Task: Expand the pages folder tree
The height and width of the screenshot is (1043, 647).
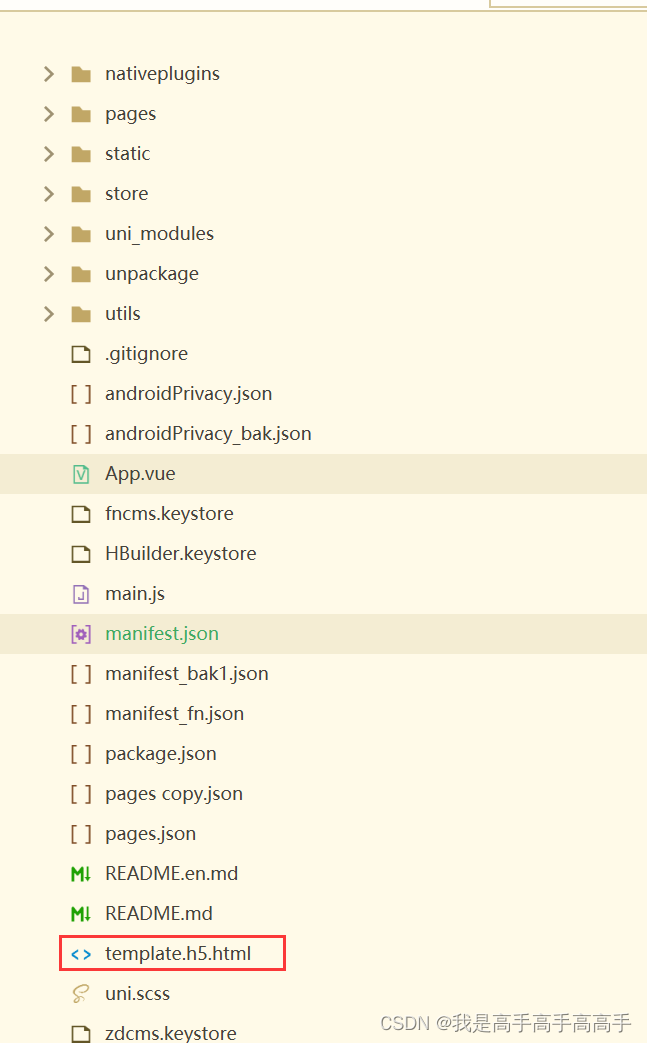Action: click(48, 113)
